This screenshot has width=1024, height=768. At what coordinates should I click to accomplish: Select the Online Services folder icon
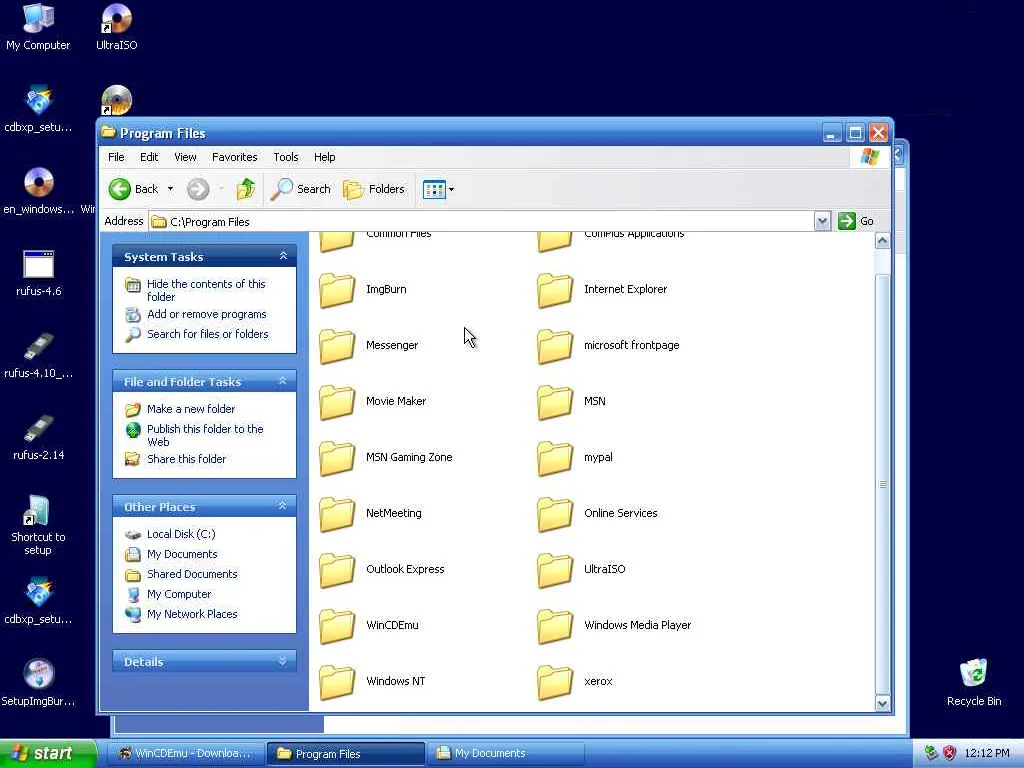[x=555, y=515]
